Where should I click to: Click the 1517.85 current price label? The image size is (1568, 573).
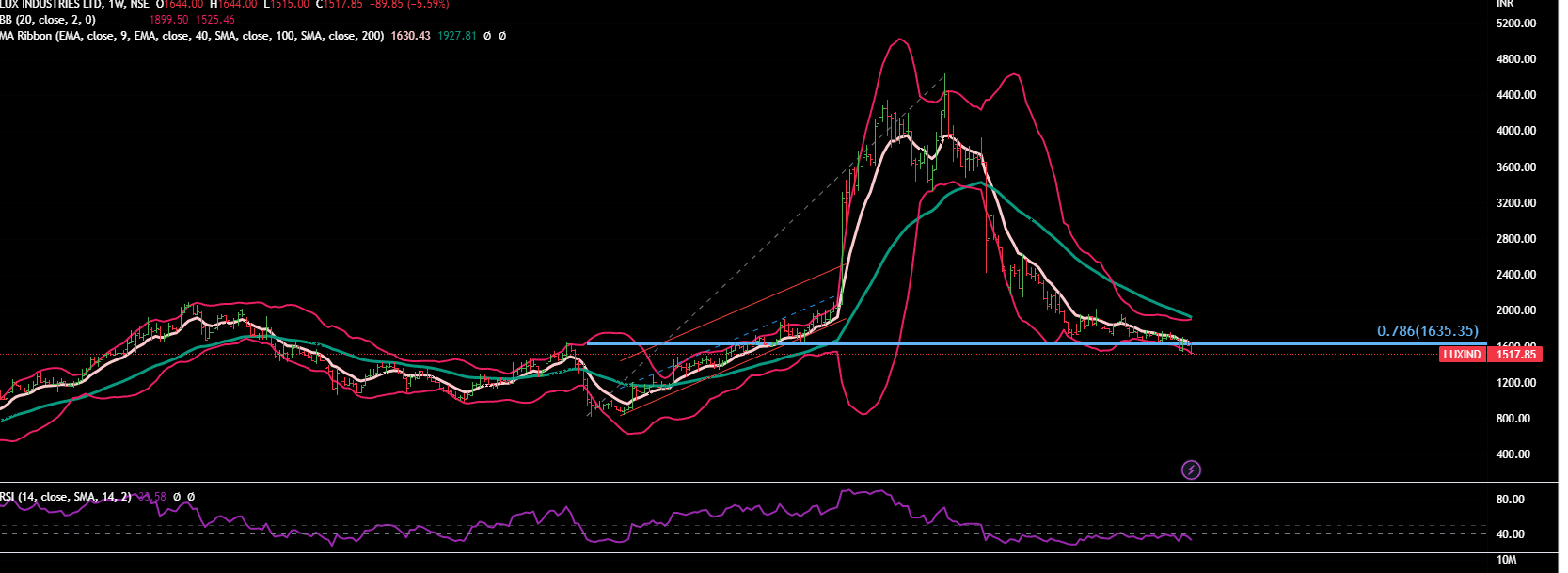[x=1515, y=355]
